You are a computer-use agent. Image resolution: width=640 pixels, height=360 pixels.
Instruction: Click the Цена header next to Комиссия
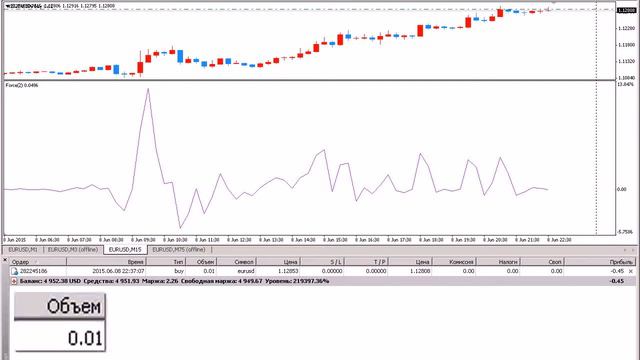(x=410, y=262)
